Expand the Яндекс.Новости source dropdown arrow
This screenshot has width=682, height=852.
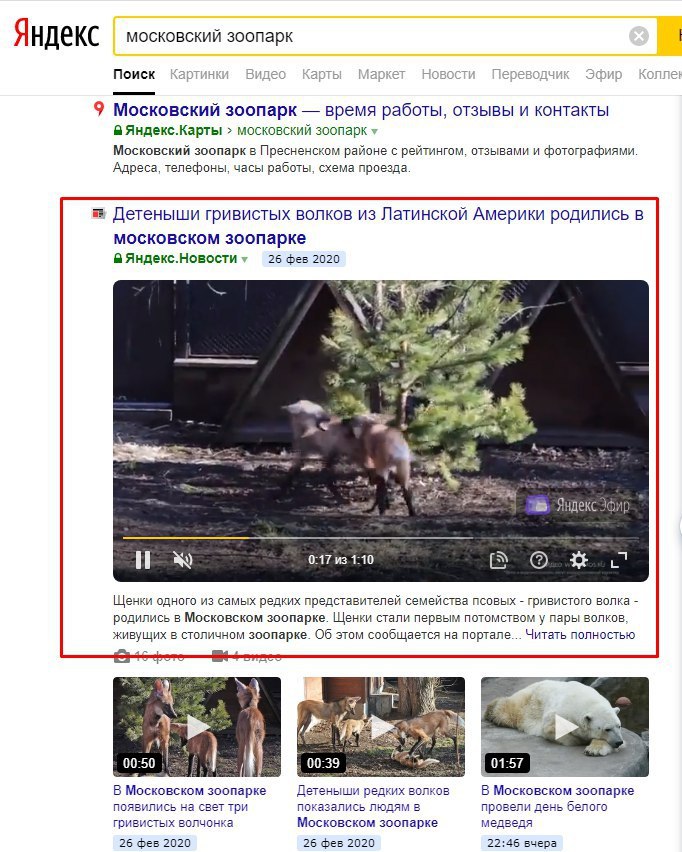tap(245, 260)
